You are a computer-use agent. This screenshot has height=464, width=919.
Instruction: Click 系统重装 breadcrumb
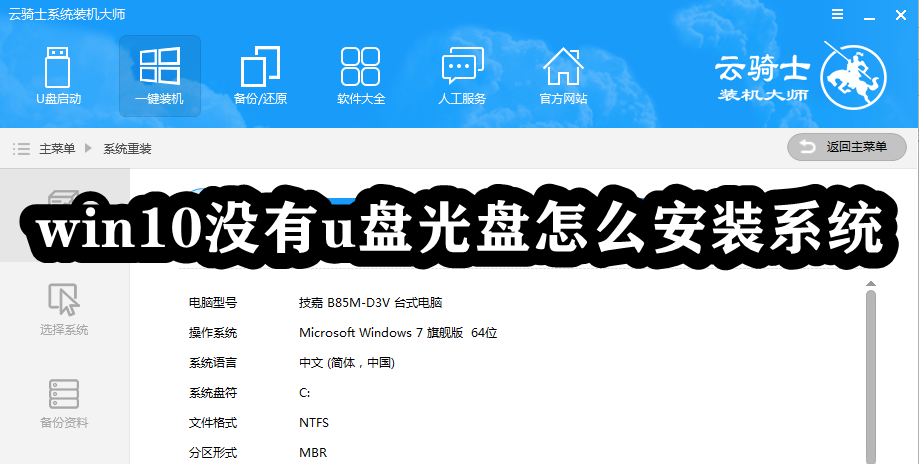(x=127, y=149)
